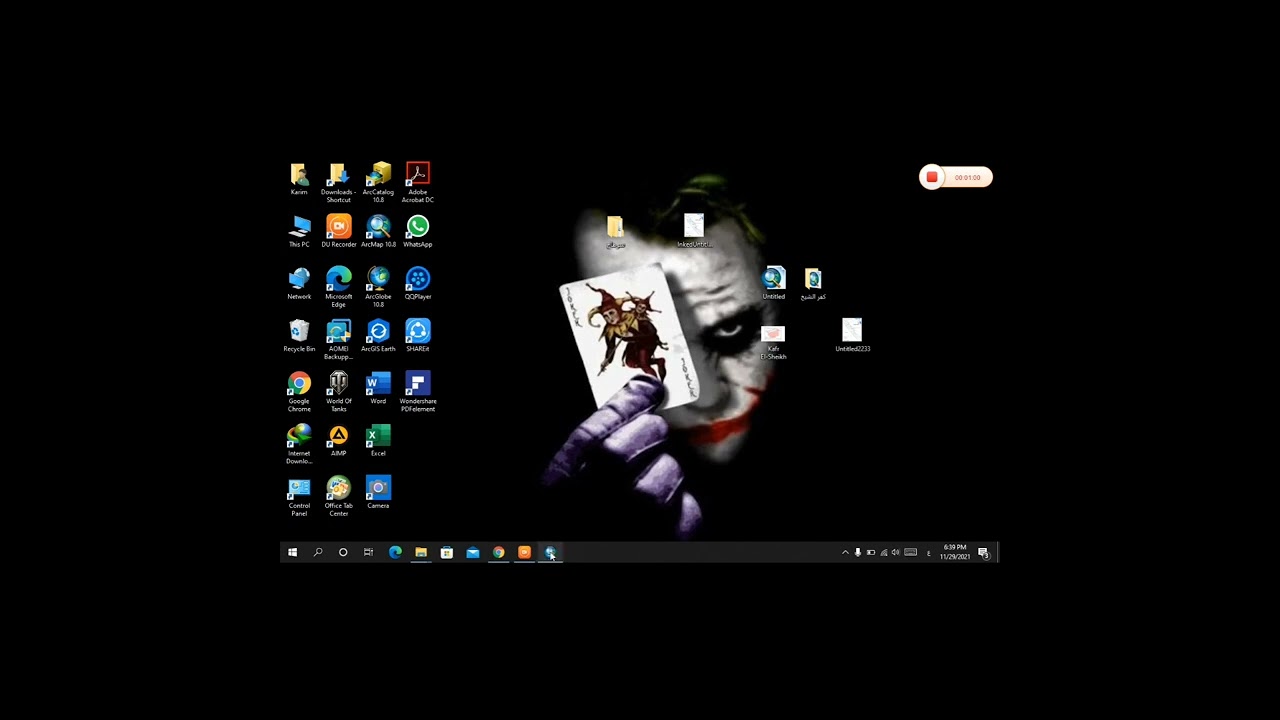Open the volume control in the tray

pyautogui.click(x=896, y=552)
